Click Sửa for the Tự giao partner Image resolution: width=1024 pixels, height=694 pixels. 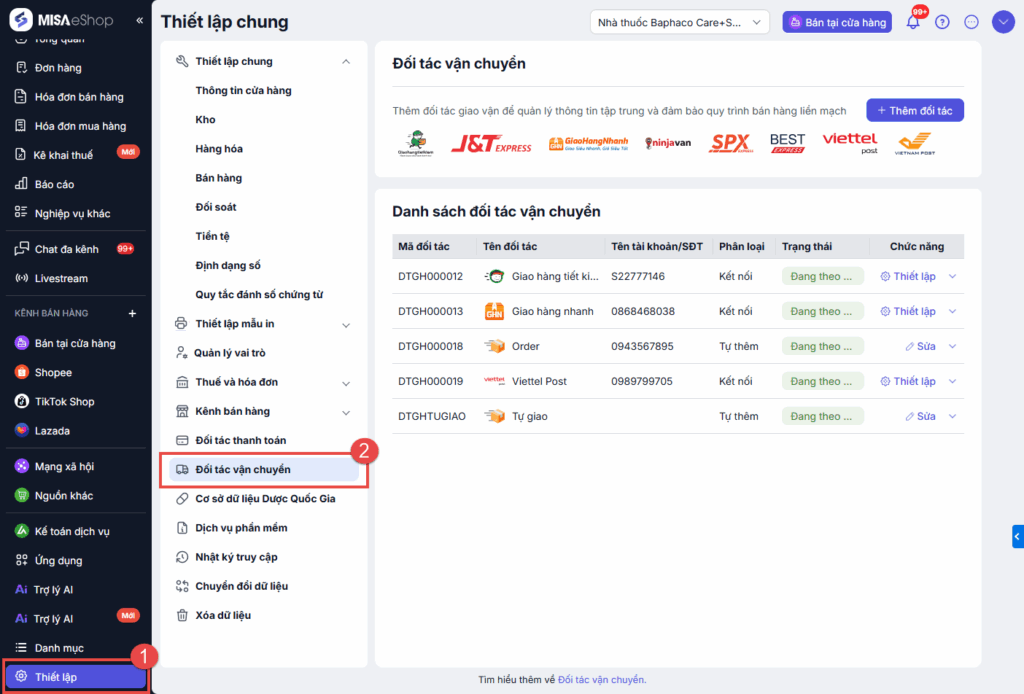pos(920,416)
